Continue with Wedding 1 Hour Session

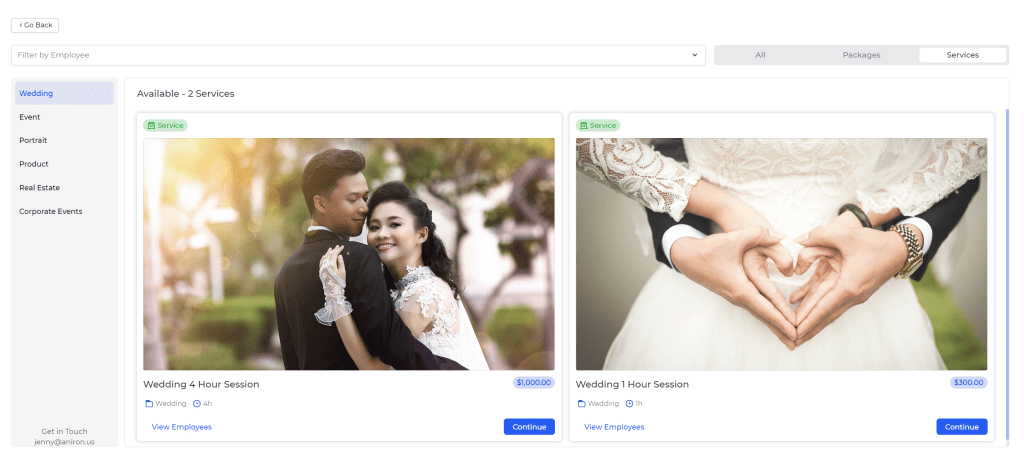(962, 427)
